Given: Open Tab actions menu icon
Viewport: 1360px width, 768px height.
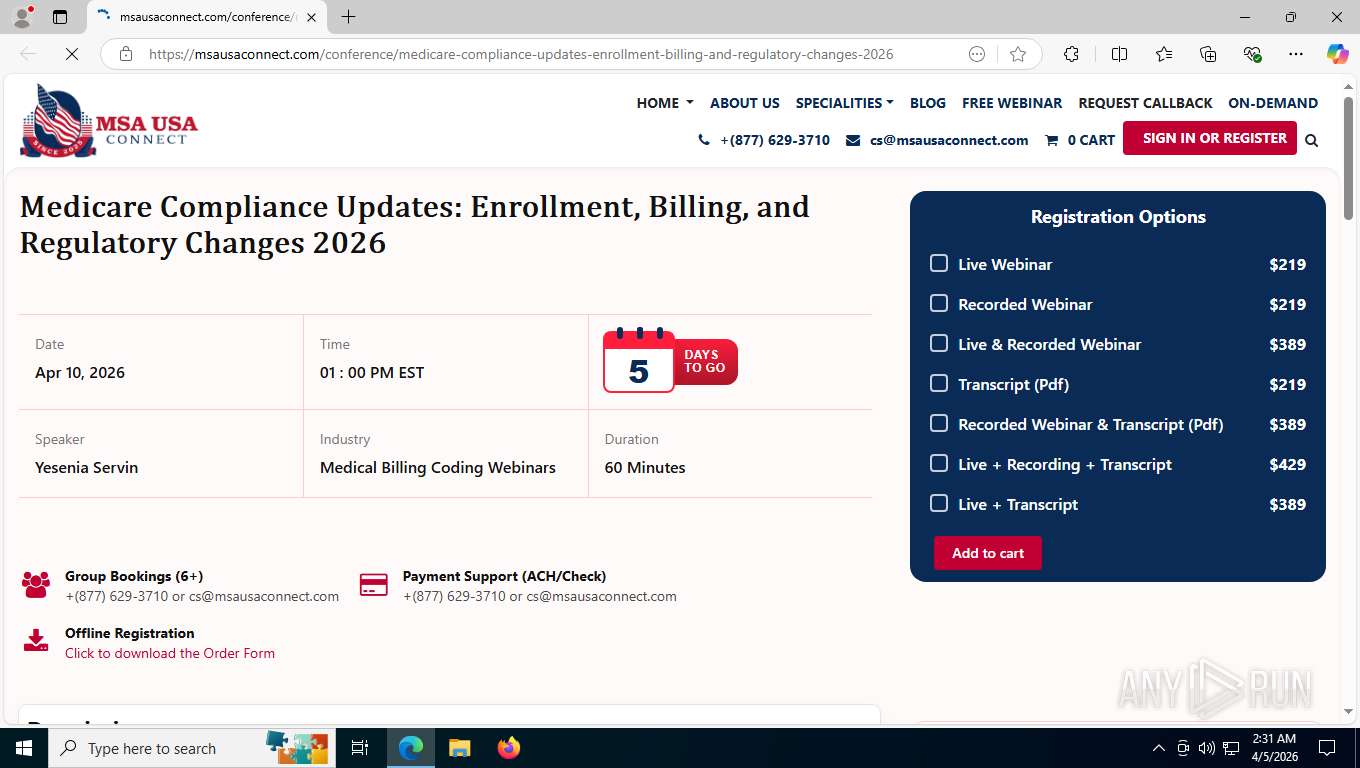Looking at the screenshot, I should pos(60,17).
